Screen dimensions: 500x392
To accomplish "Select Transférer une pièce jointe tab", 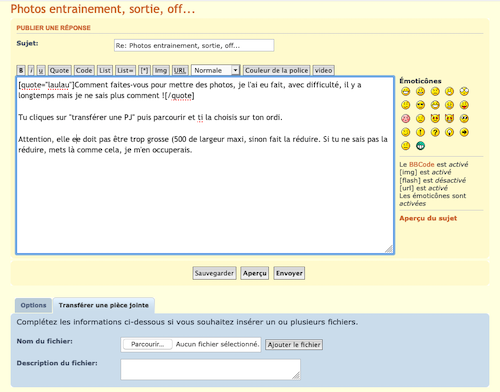I will (x=104, y=305).
